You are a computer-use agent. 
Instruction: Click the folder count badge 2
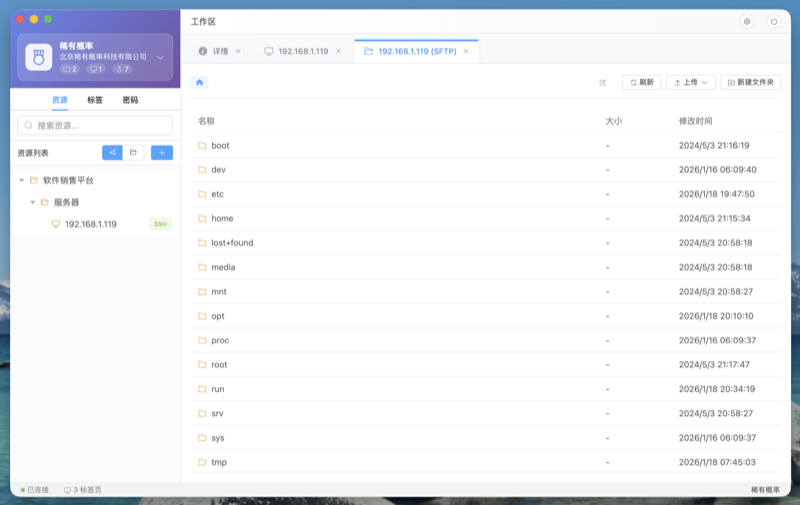(x=70, y=69)
